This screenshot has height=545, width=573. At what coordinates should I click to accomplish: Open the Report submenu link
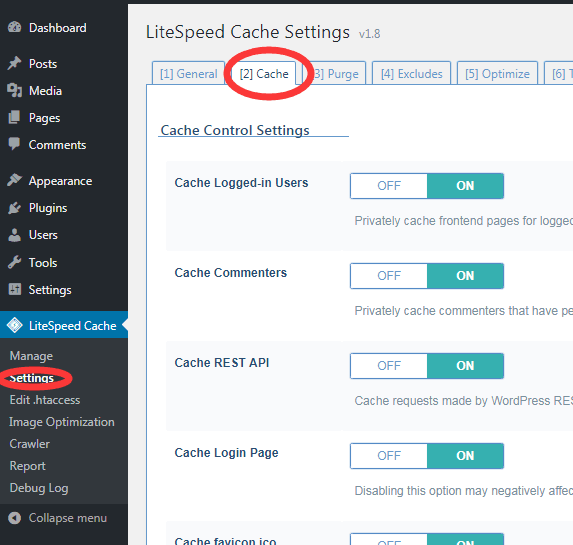(x=27, y=466)
